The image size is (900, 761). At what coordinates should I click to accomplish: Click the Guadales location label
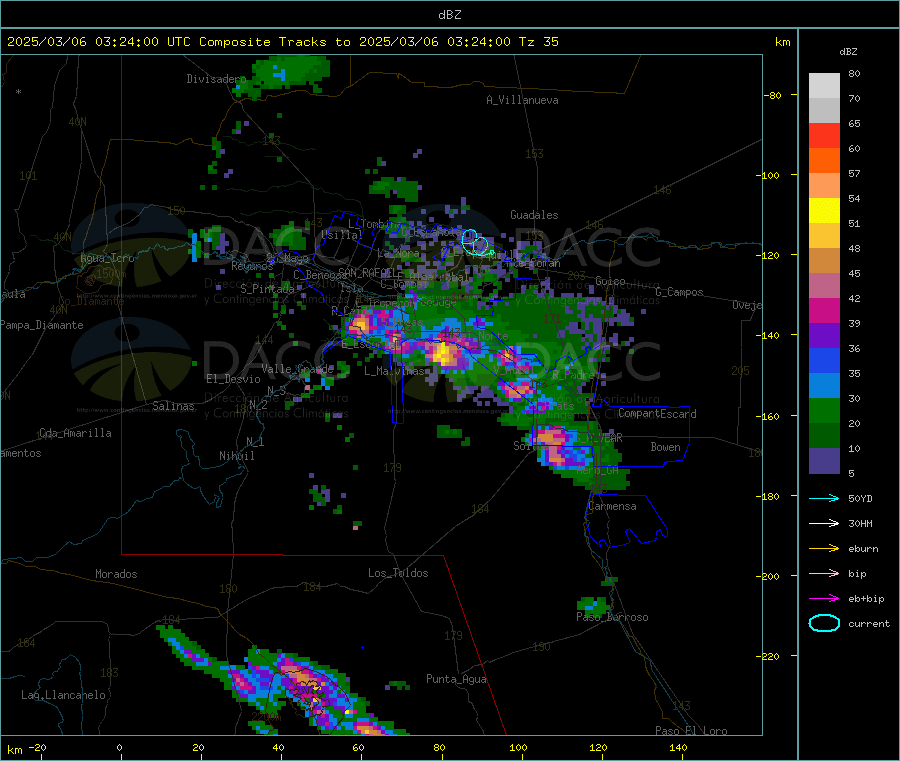click(x=534, y=215)
